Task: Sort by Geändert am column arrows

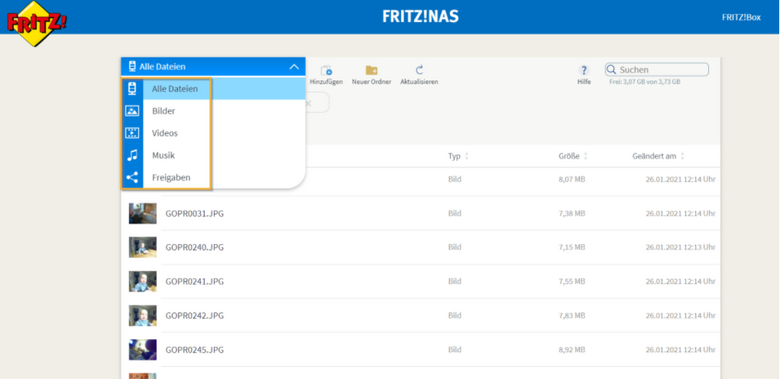Action: [x=682, y=156]
